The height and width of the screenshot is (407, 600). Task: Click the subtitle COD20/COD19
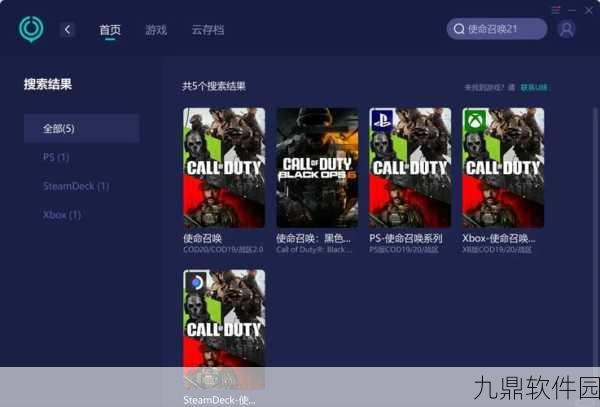click(x=223, y=249)
